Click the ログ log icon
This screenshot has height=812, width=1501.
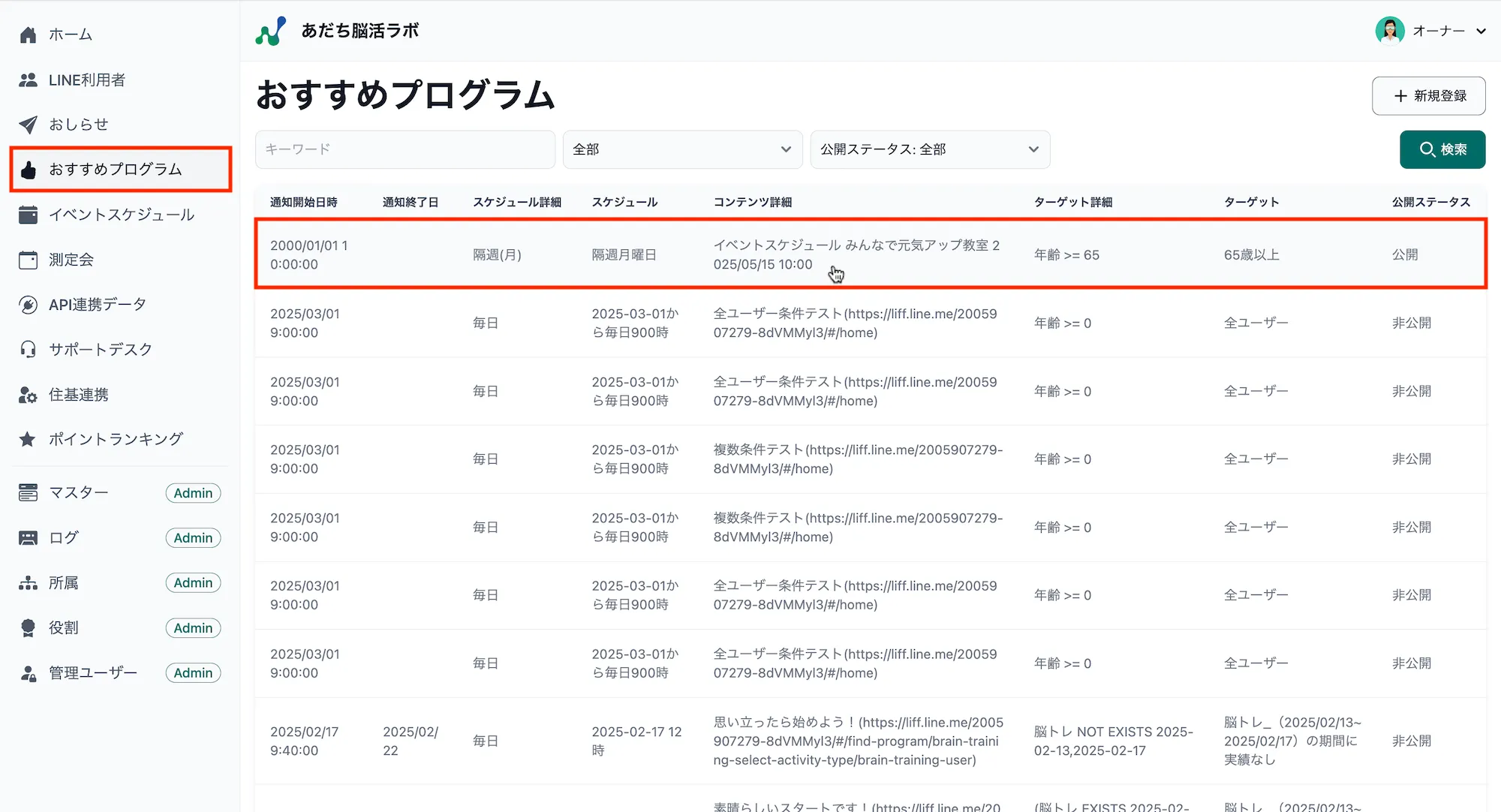coord(28,537)
